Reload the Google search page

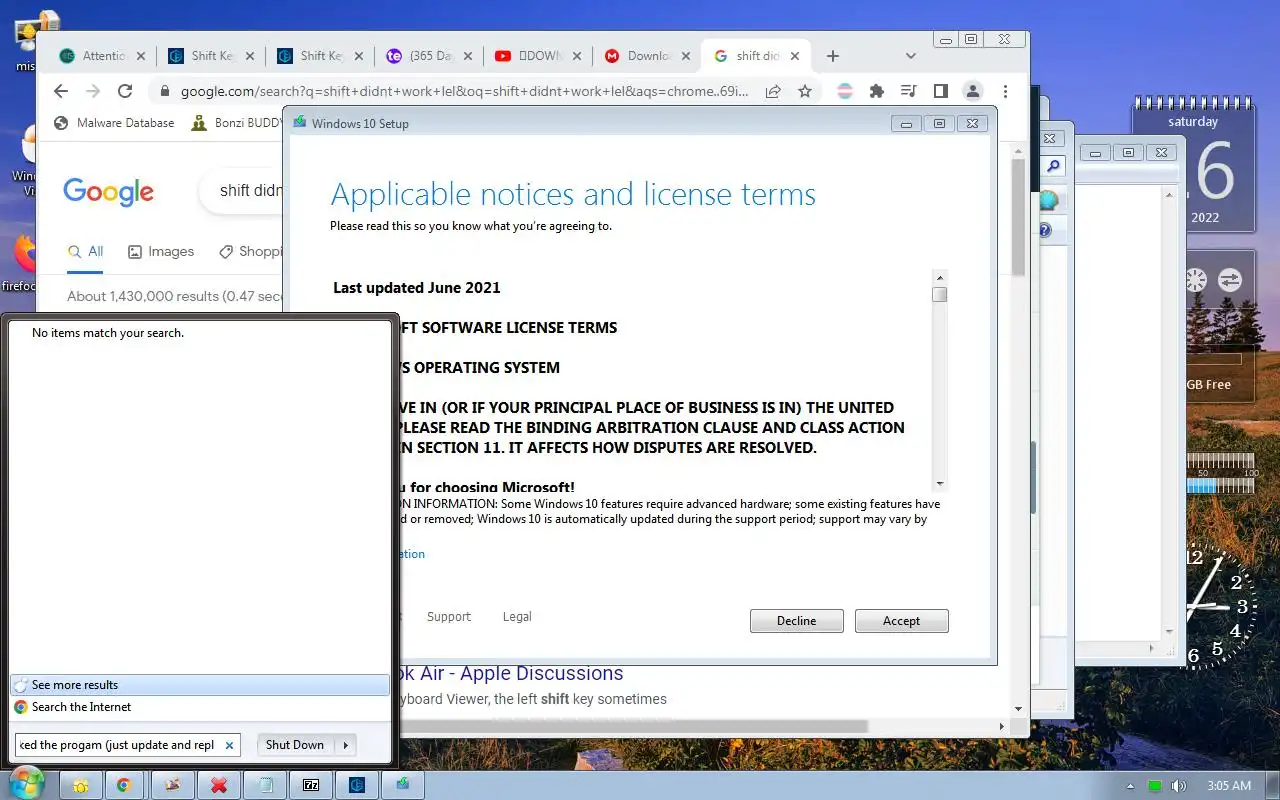coord(125,91)
